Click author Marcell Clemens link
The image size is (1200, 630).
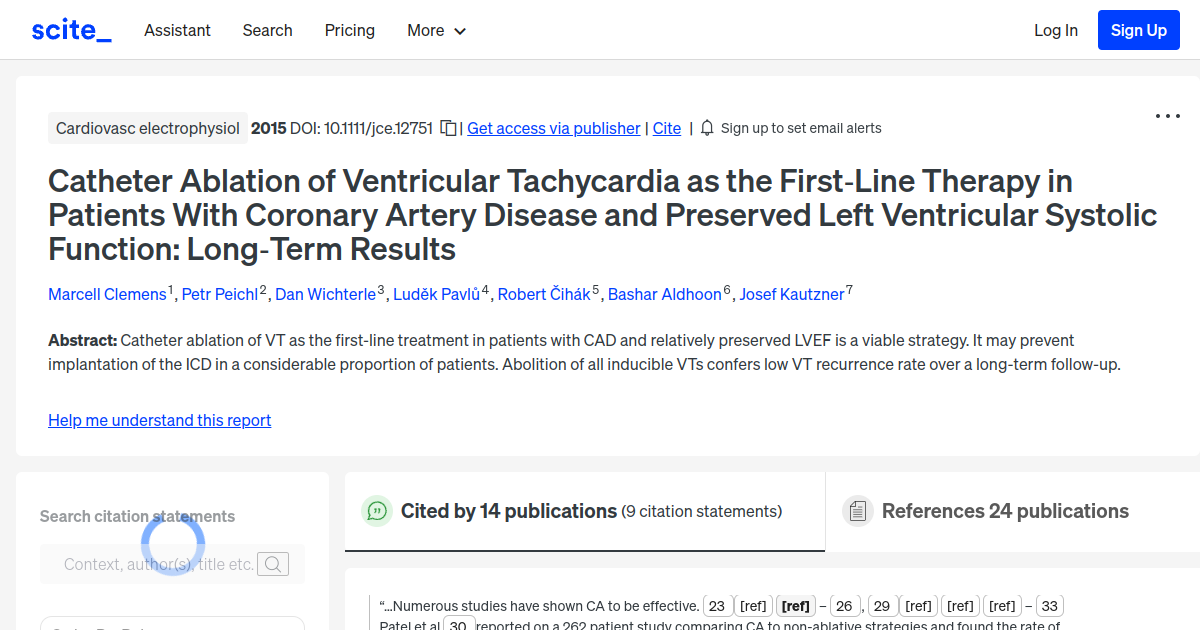click(107, 294)
